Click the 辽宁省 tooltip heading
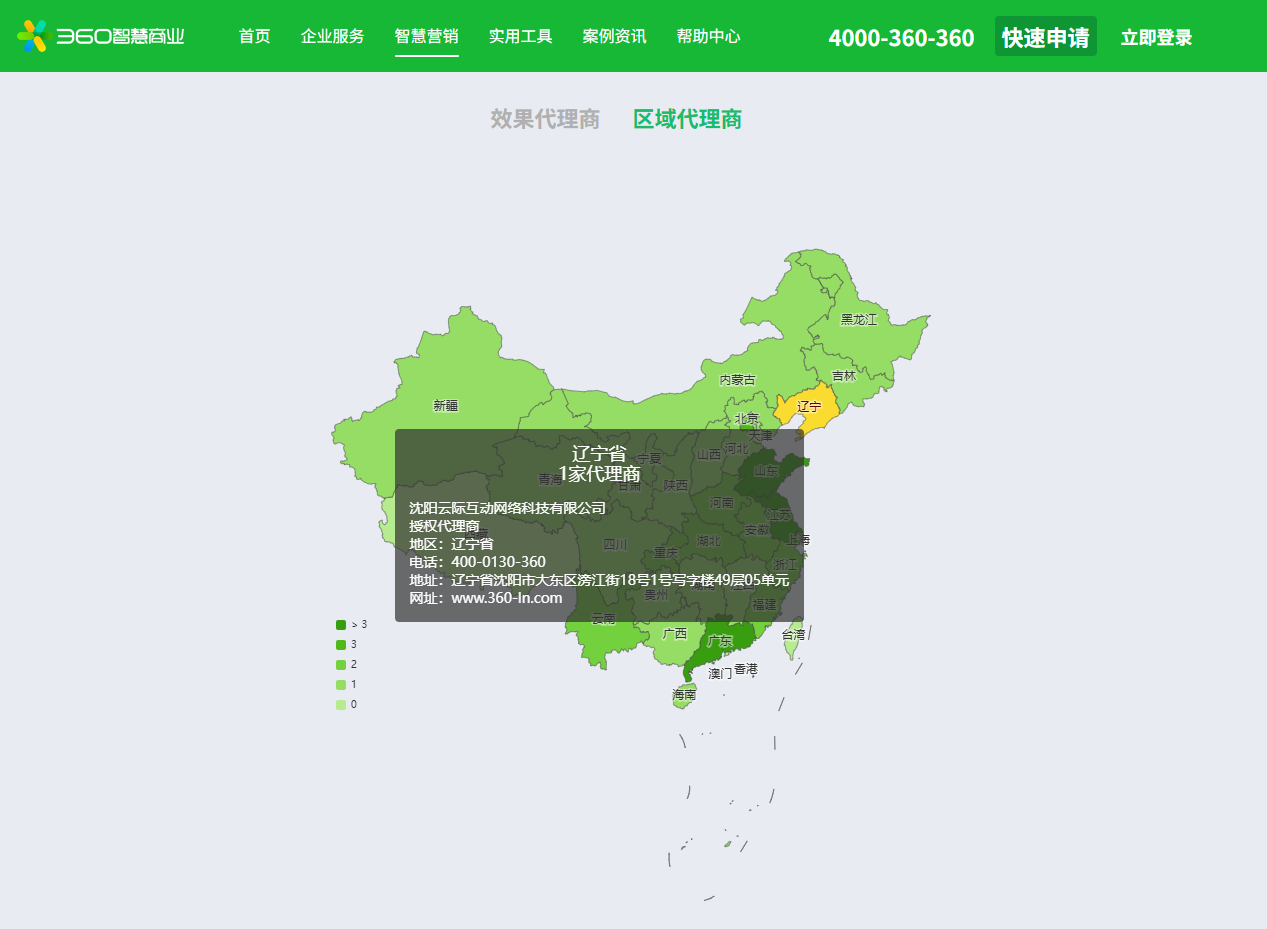This screenshot has height=929, width=1267. (x=599, y=454)
